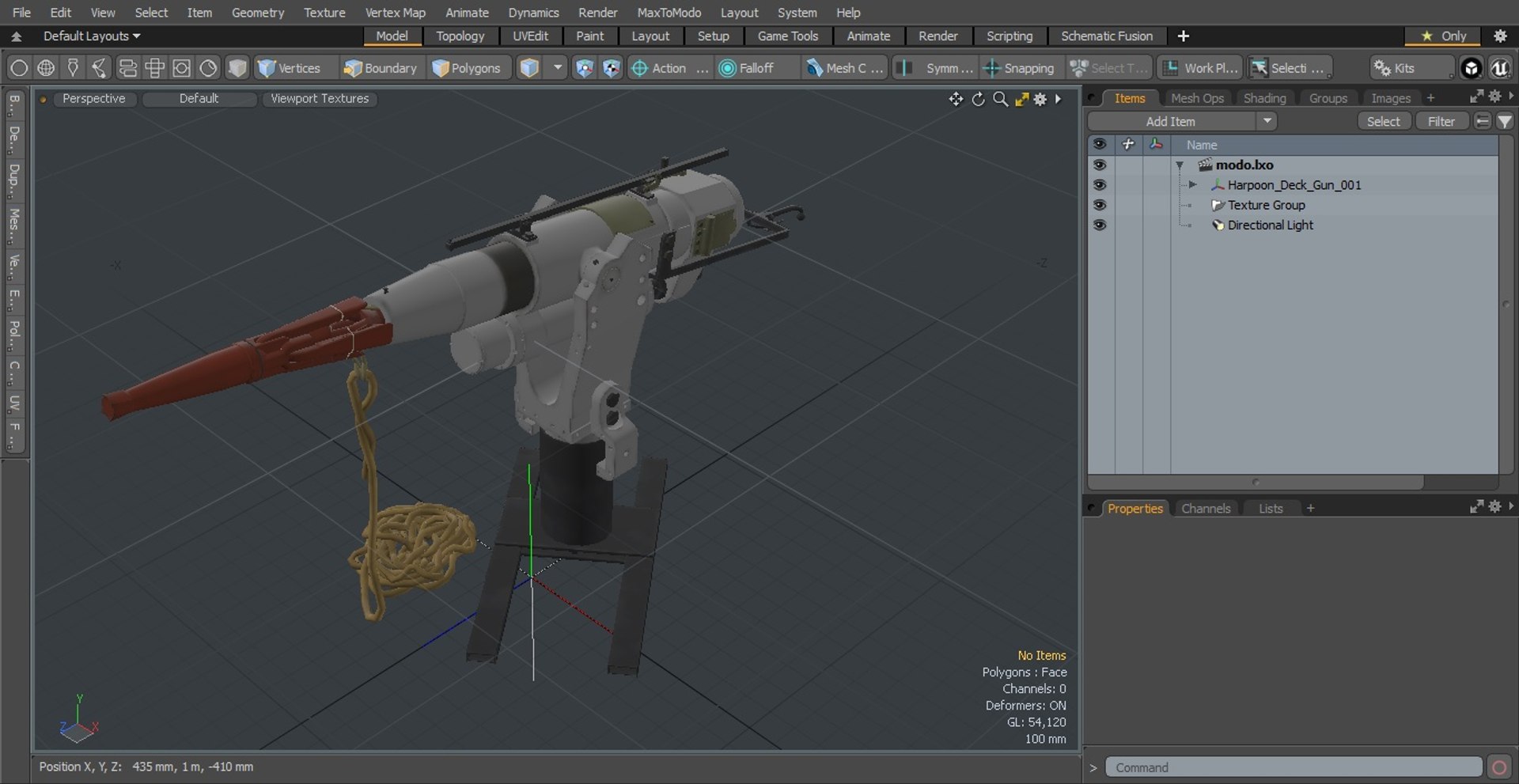Toggle visibility of Texture Group
The image size is (1519, 784).
coord(1100,204)
